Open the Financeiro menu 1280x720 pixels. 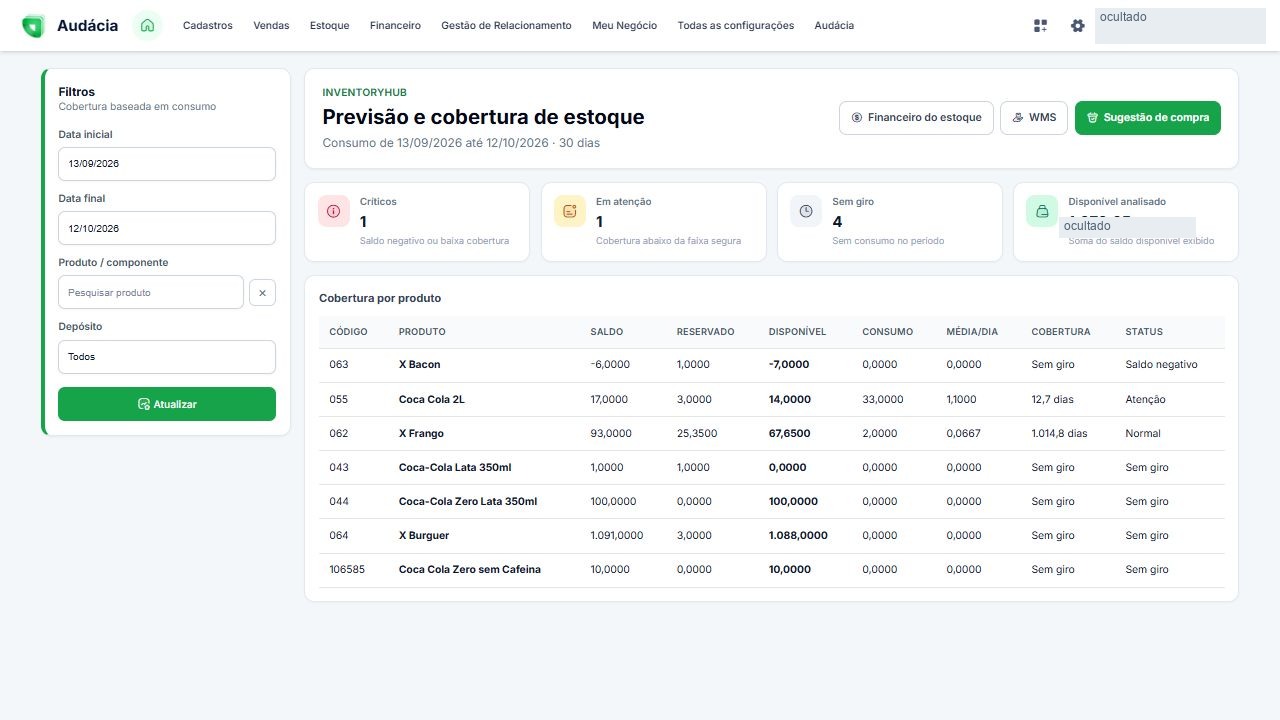point(395,26)
